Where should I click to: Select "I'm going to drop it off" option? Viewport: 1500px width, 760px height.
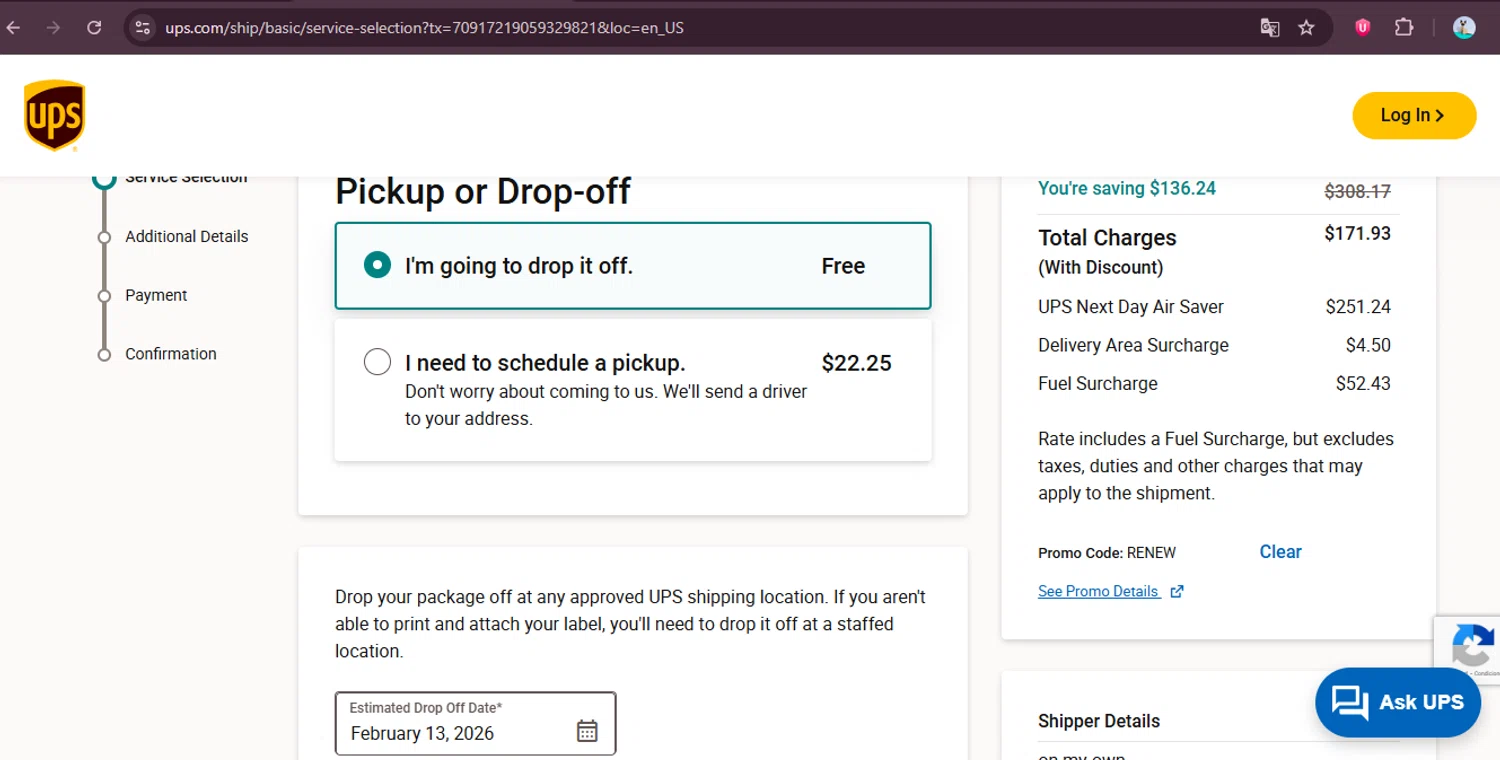tap(377, 266)
